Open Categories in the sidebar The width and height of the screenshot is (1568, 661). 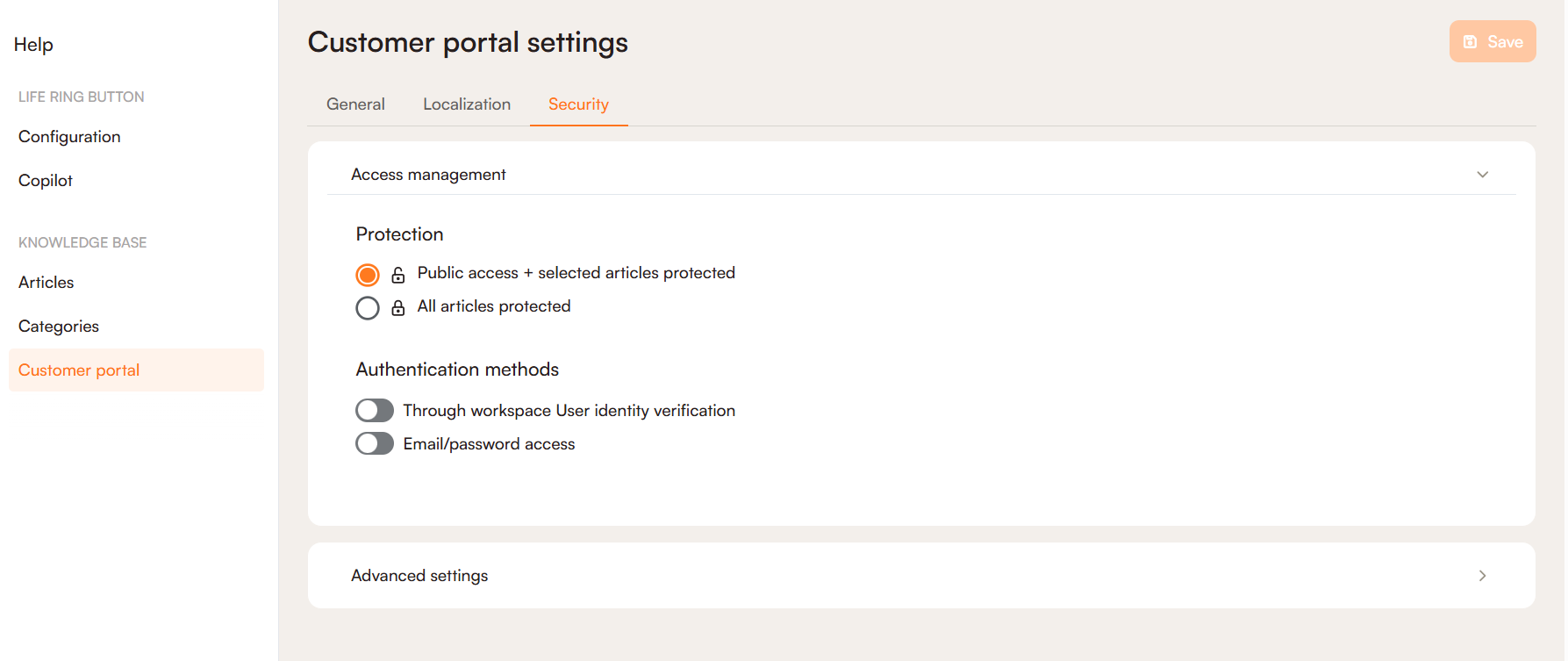[x=59, y=327]
